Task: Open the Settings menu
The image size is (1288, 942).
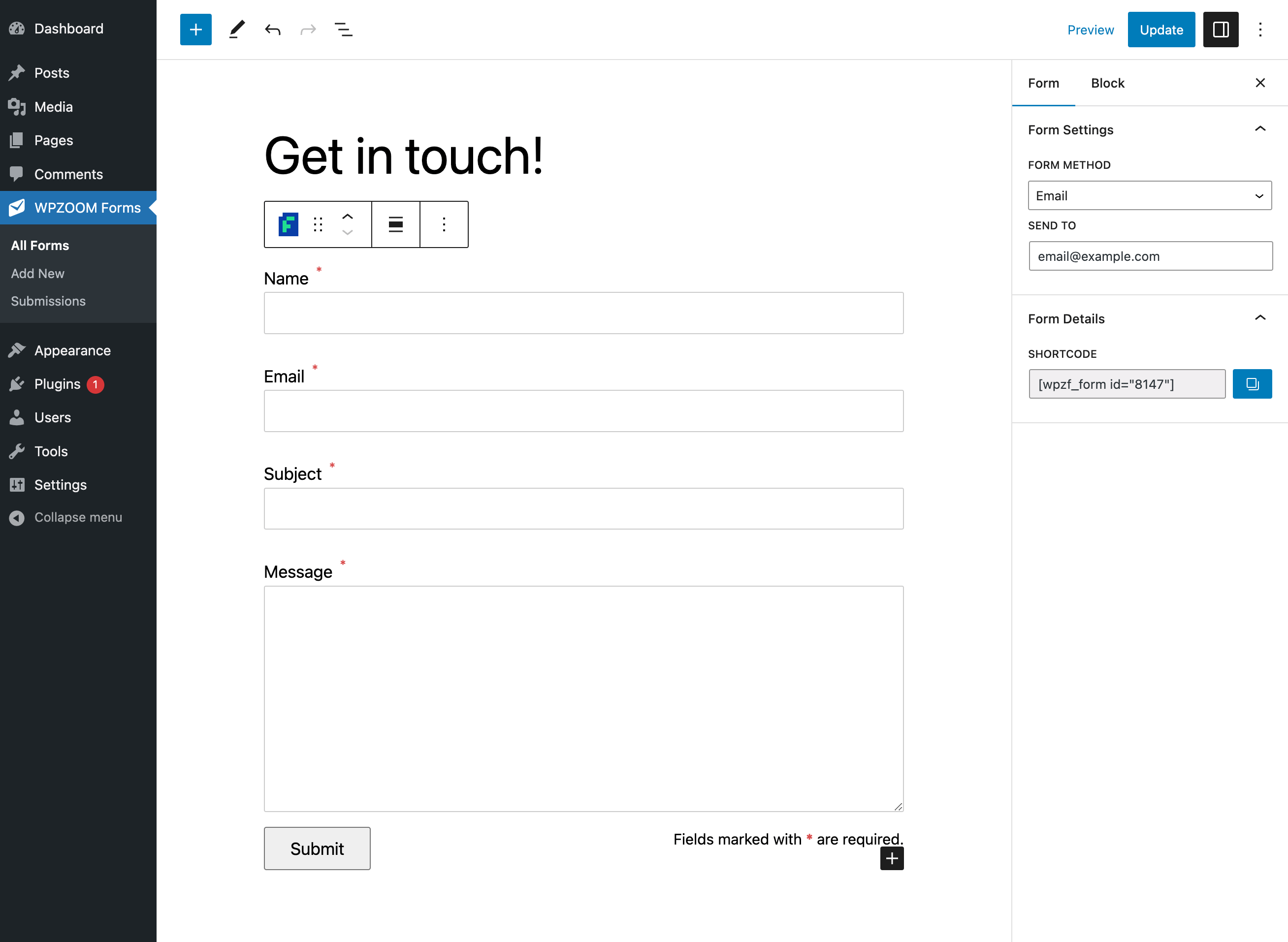Action: (x=78, y=485)
